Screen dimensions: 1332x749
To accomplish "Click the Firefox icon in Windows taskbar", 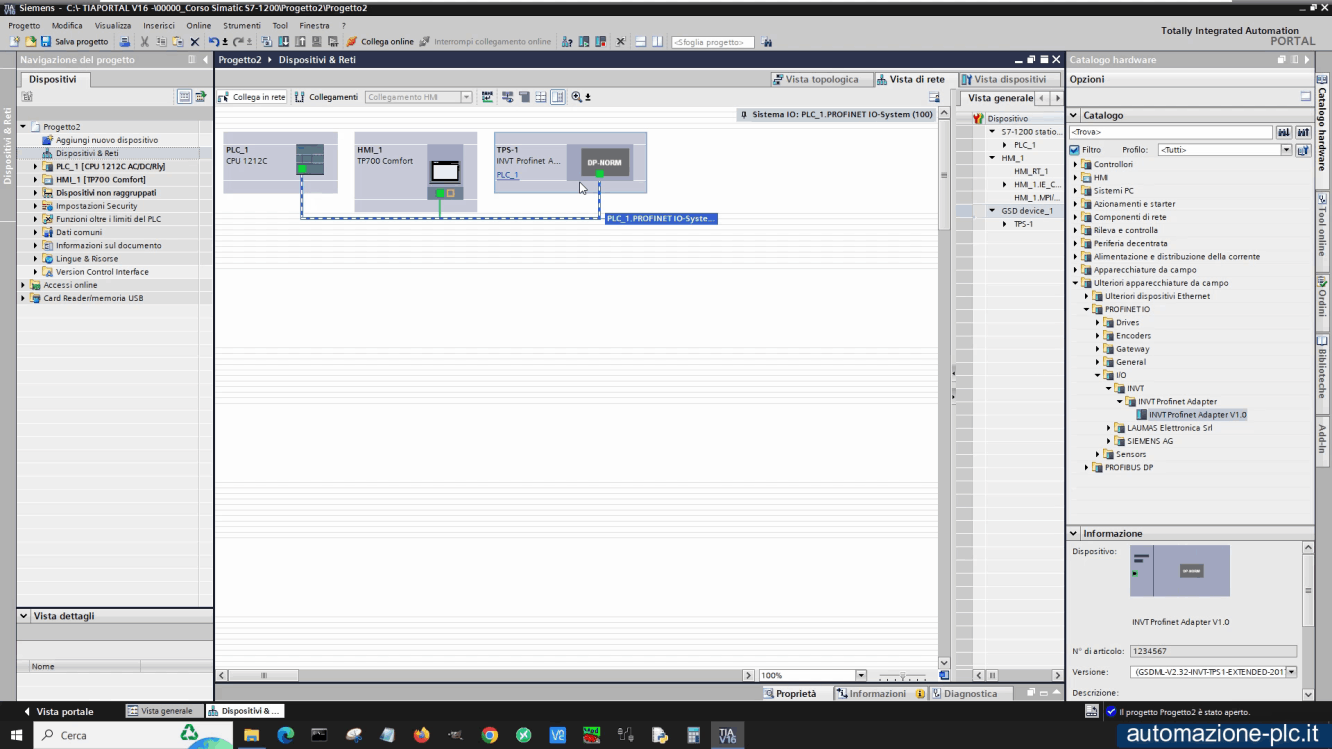I will point(421,735).
